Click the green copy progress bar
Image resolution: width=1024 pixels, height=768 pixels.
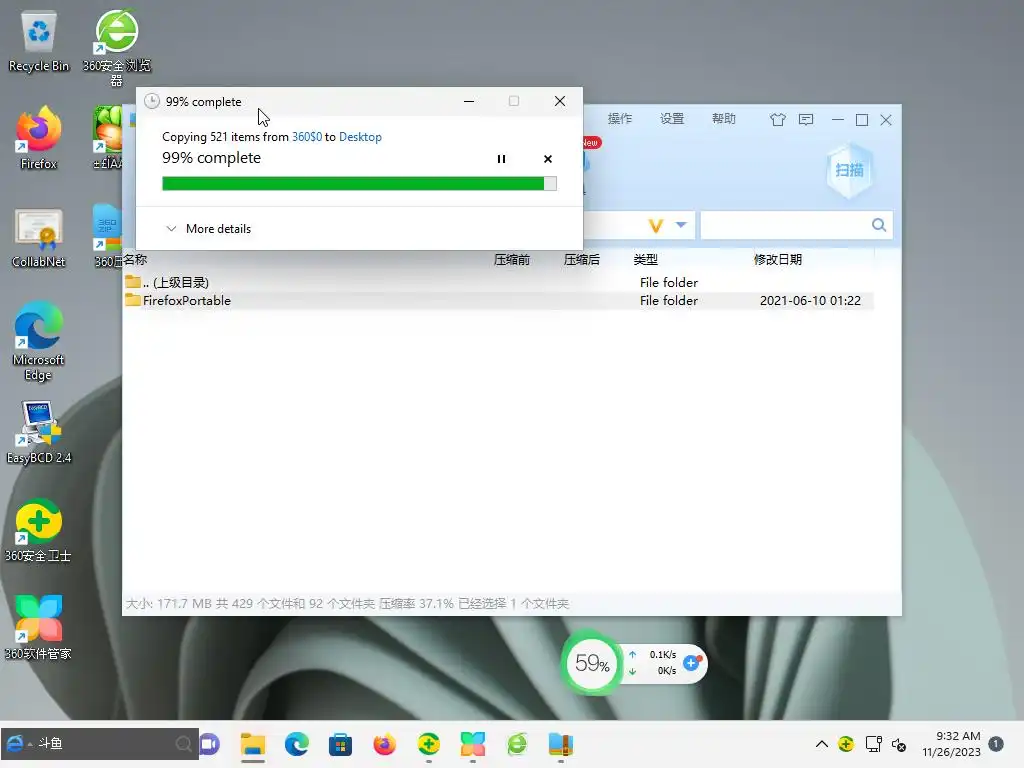pyautogui.click(x=359, y=184)
